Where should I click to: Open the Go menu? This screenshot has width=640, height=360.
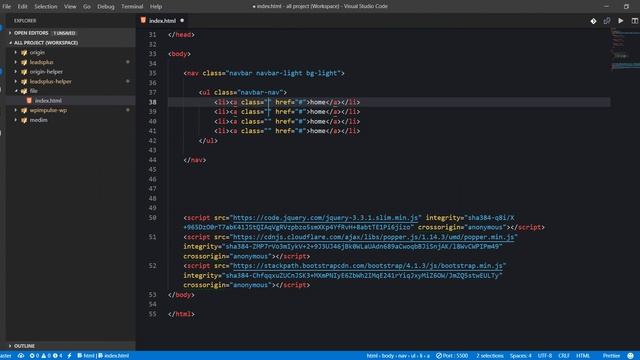(x=87, y=7)
